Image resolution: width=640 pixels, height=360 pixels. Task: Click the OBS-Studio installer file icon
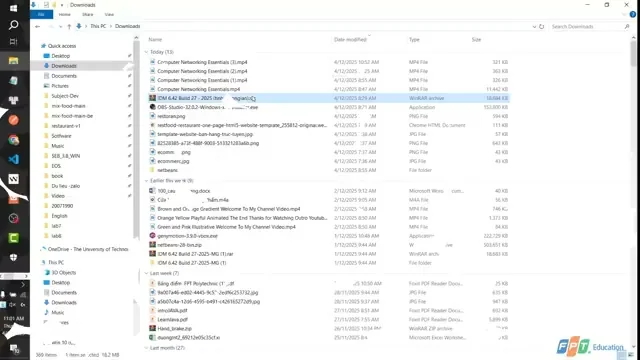(x=152, y=107)
